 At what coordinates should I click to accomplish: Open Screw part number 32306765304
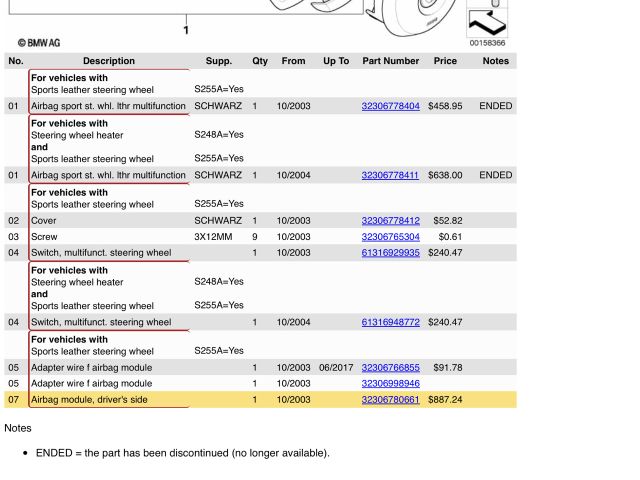(390, 237)
